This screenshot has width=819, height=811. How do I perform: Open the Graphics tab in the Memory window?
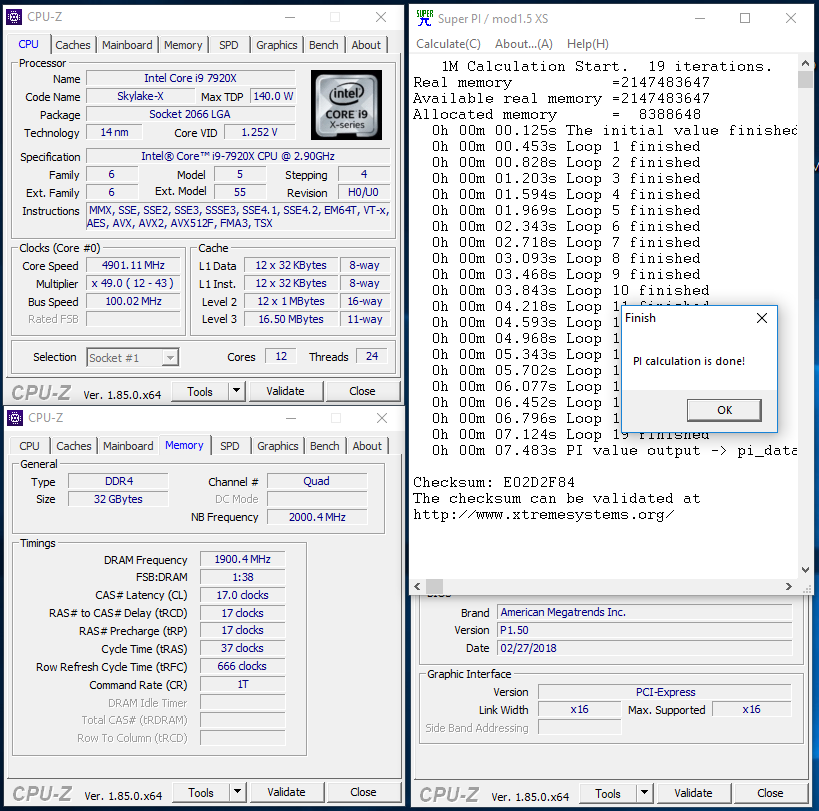pos(277,446)
